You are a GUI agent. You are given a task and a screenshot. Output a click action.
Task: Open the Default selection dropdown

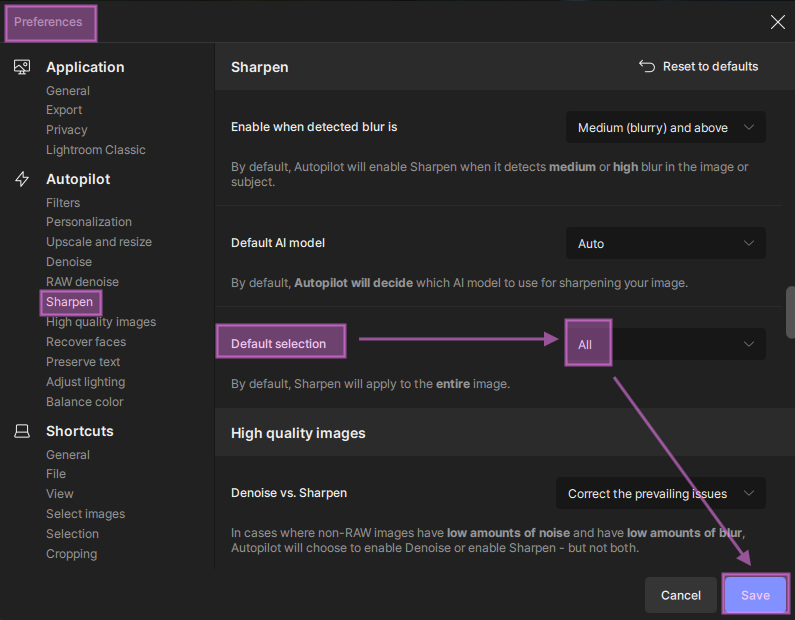(x=665, y=344)
